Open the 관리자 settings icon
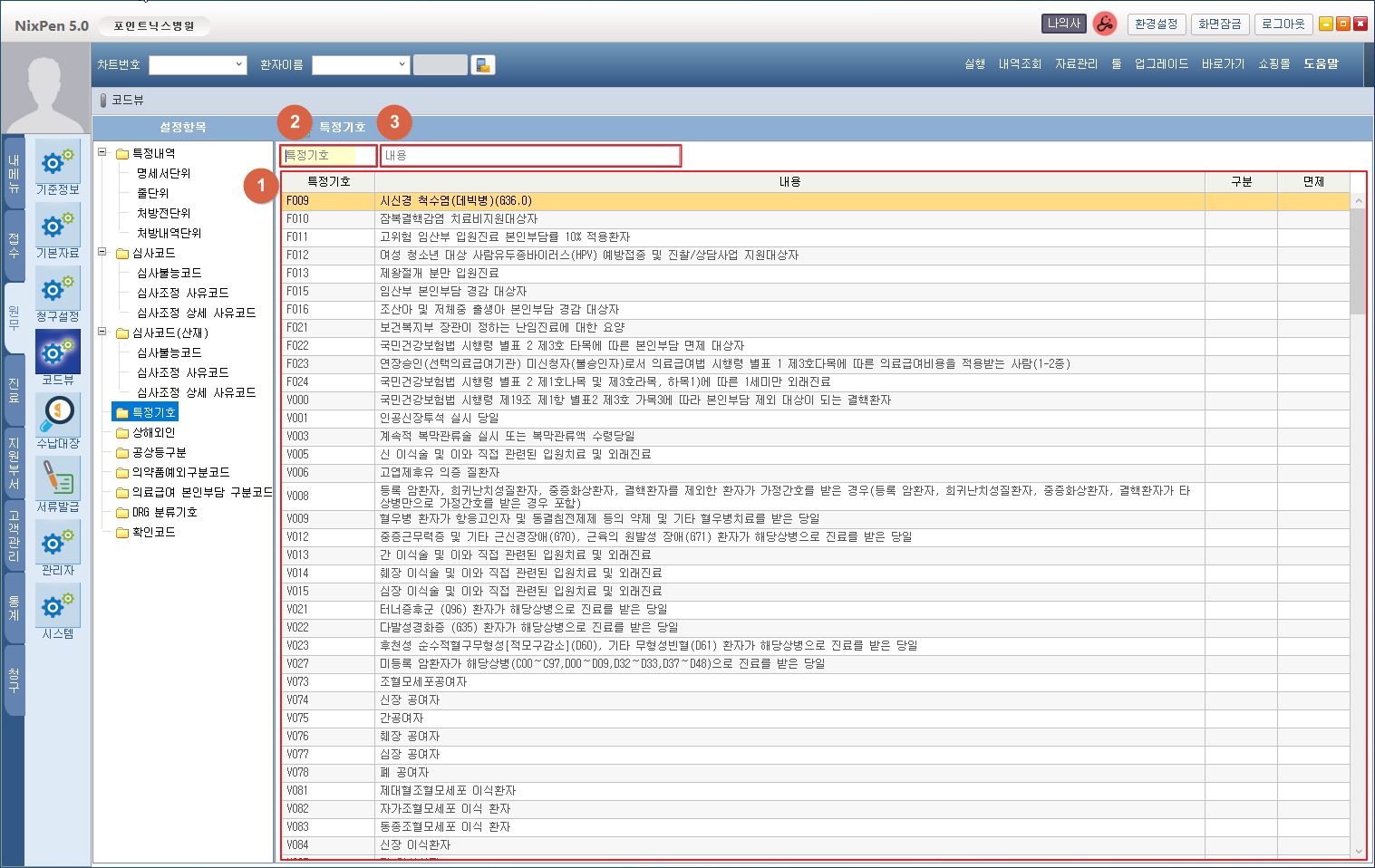 point(58,544)
